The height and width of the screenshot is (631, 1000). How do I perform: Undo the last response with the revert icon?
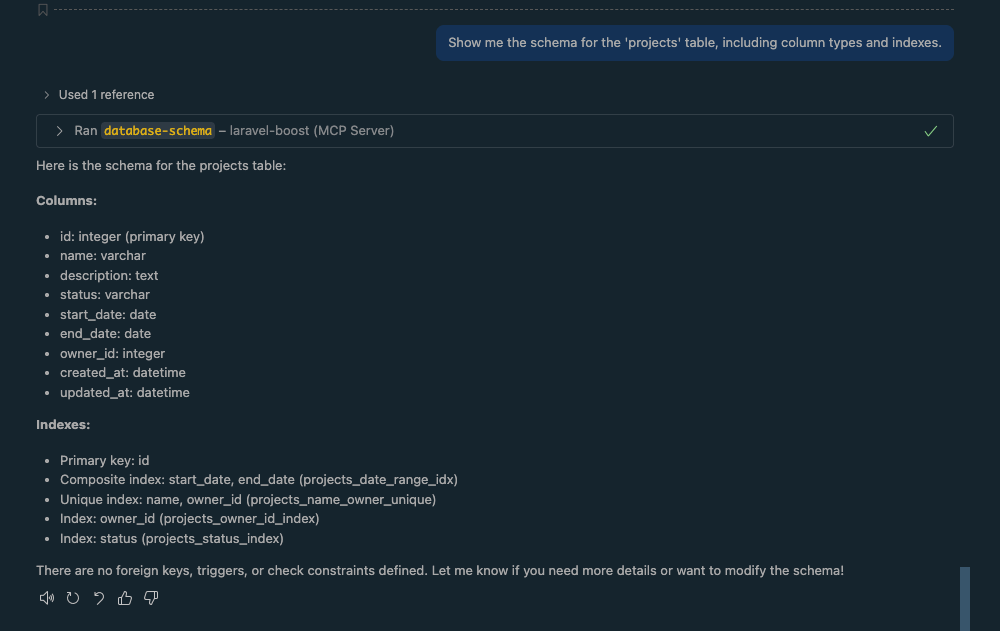[x=97, y=597]
